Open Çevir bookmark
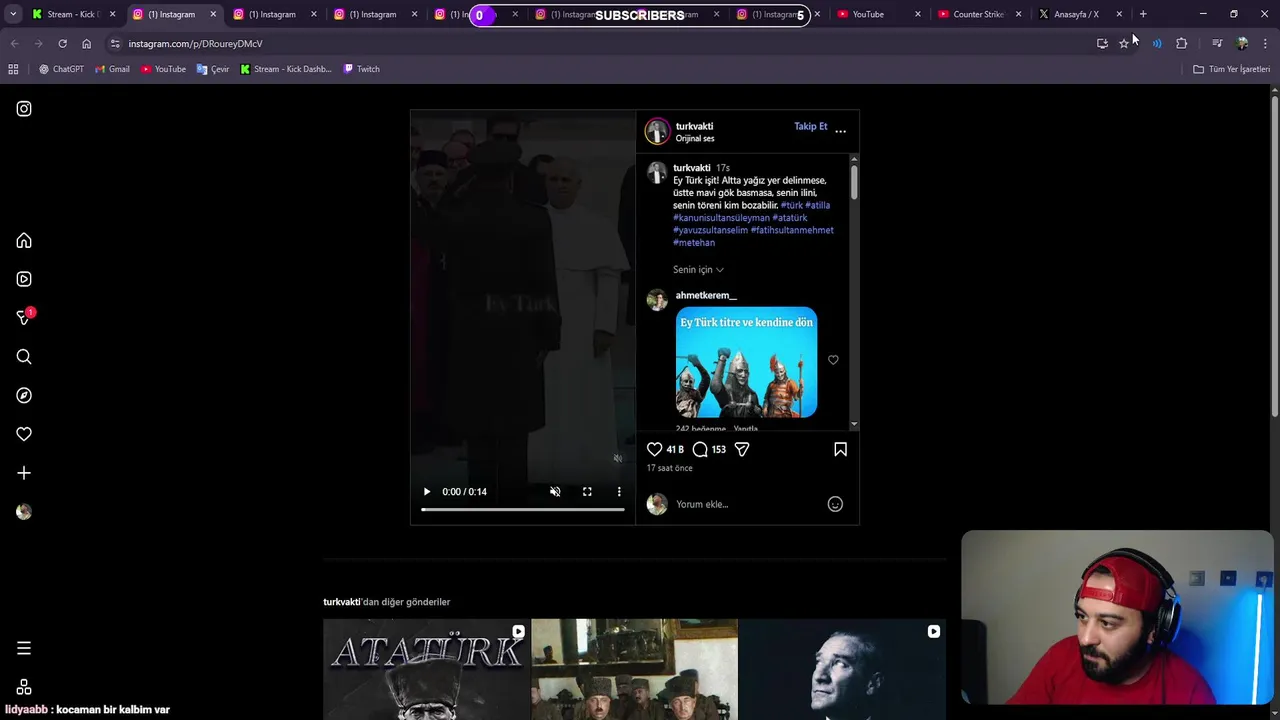 (x=213, y=69)
